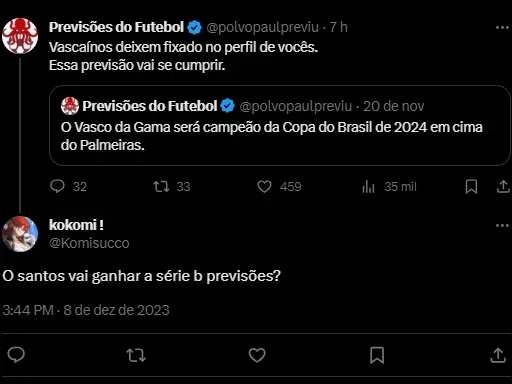Viewport: 512px width, 384px height.
Task: Like kokomi's tweet about Santos
Action: (x=257, y=355)
